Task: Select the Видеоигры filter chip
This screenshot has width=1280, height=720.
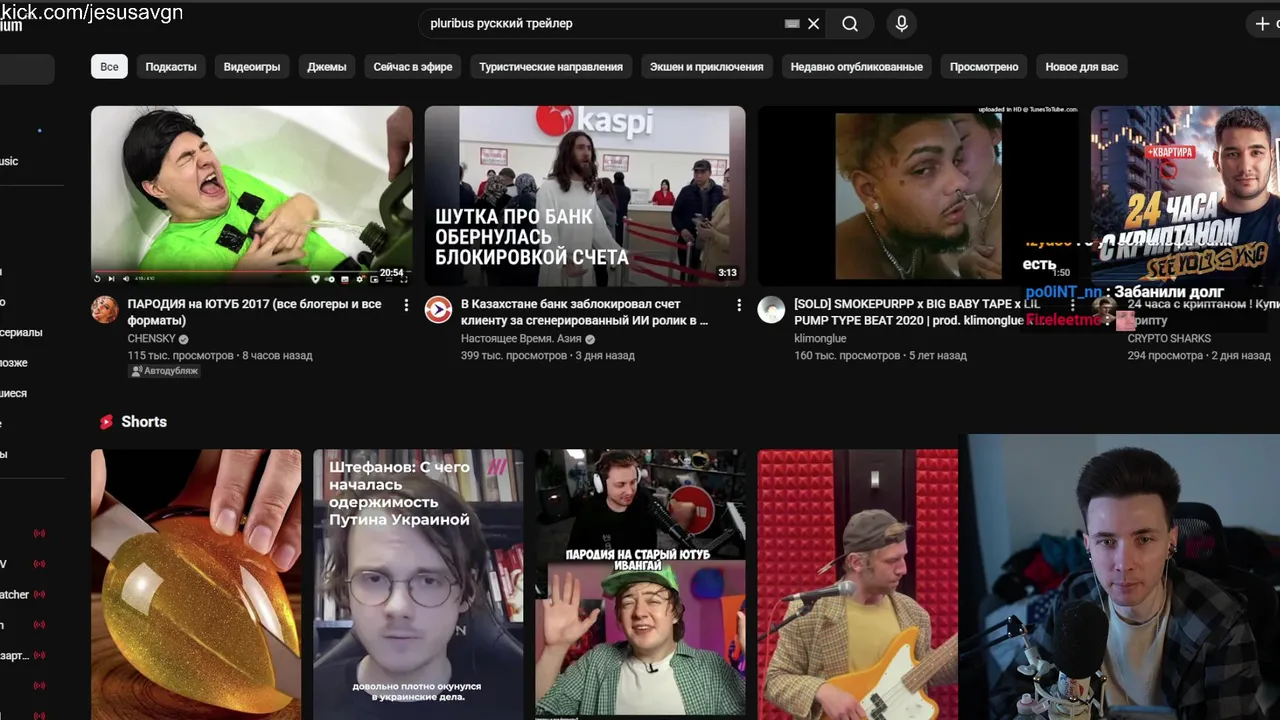Action: click(252, 67)
